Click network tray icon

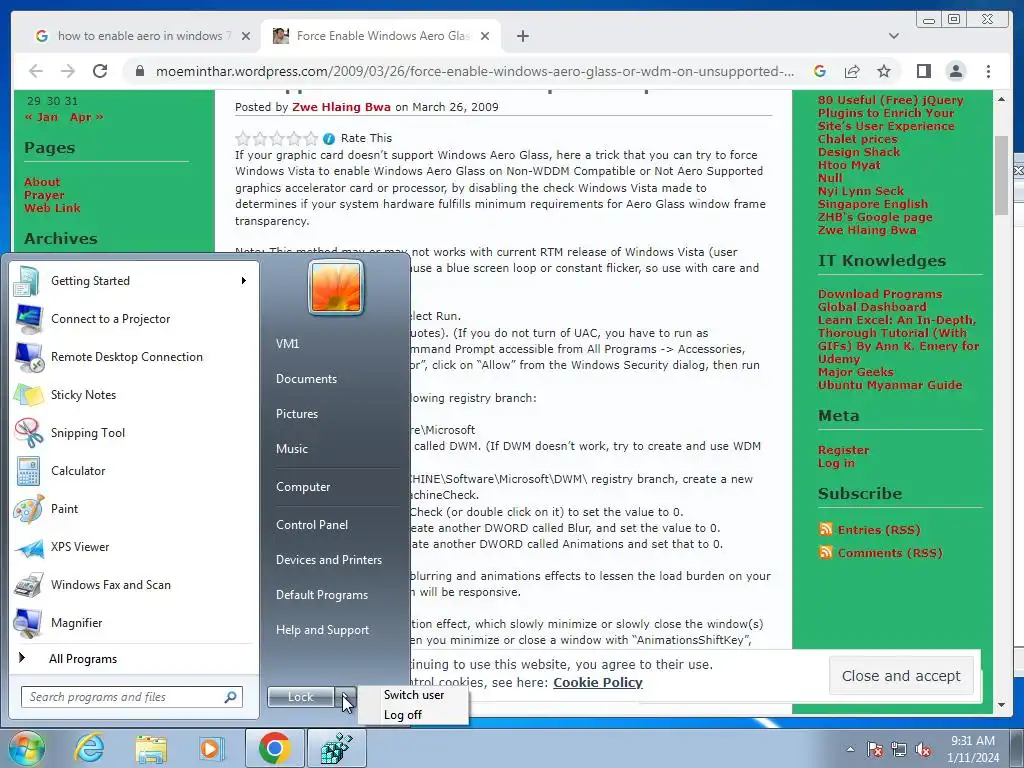tap(899, 749)
